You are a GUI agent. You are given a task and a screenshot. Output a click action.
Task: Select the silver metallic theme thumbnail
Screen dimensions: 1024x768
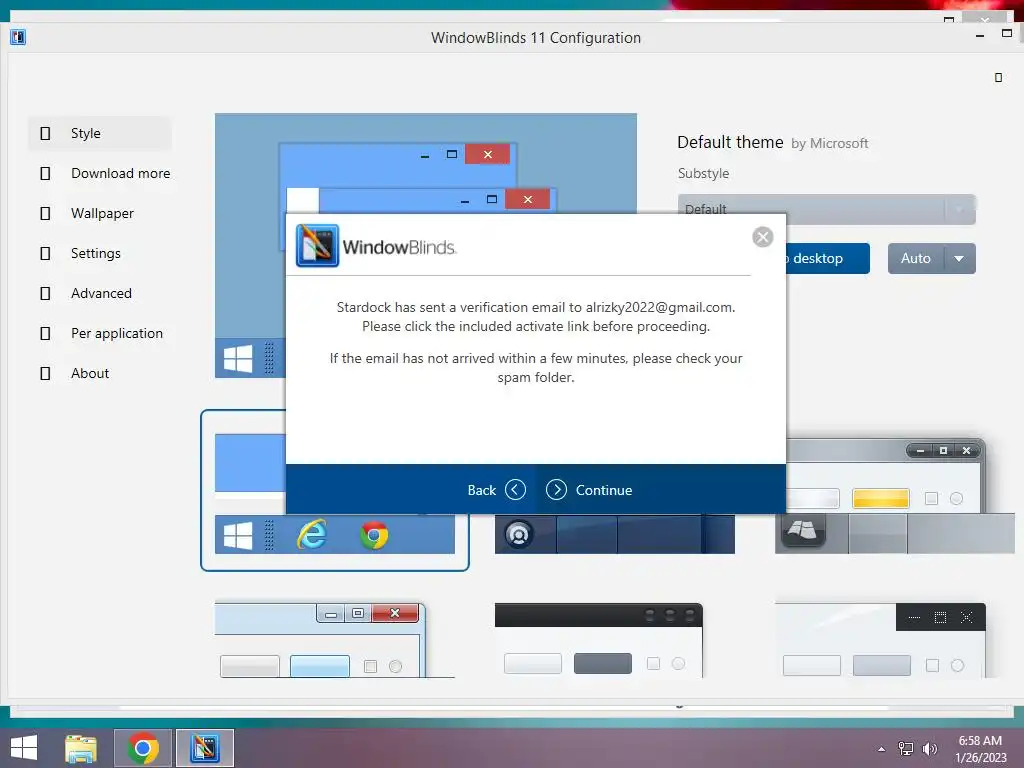(895, 496)
